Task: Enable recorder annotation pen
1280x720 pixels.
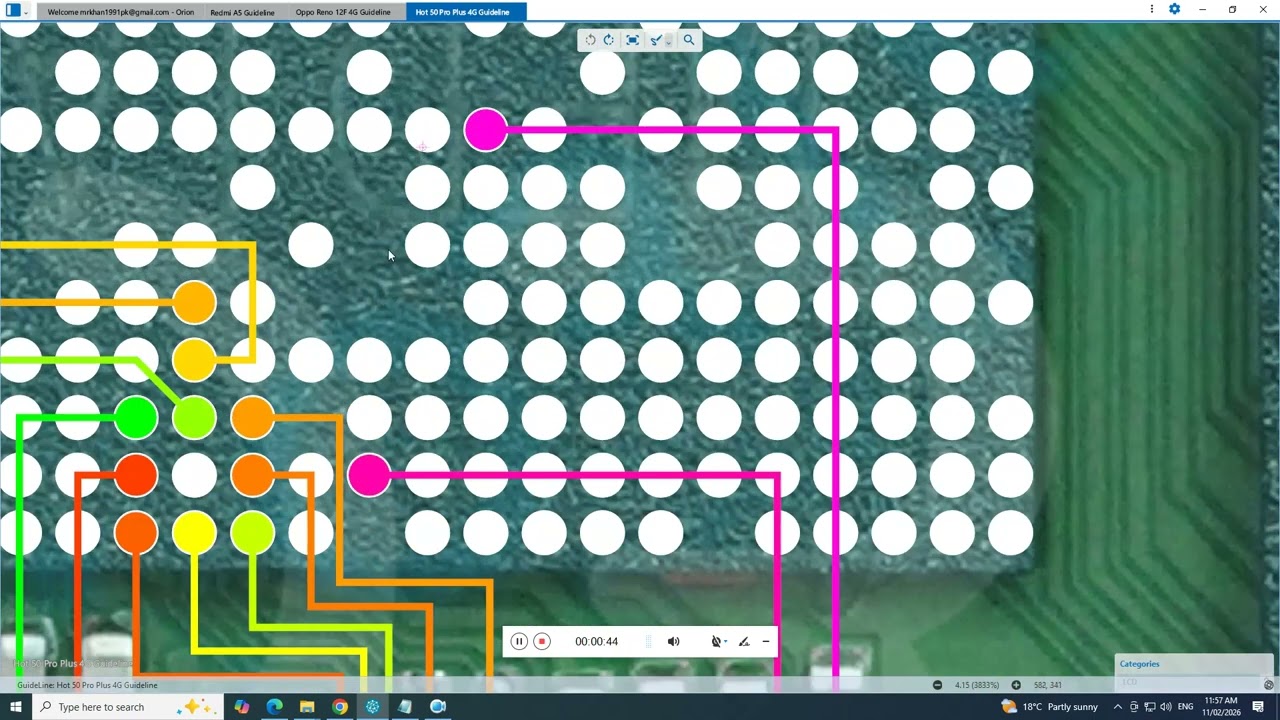Action: [743, 642]
